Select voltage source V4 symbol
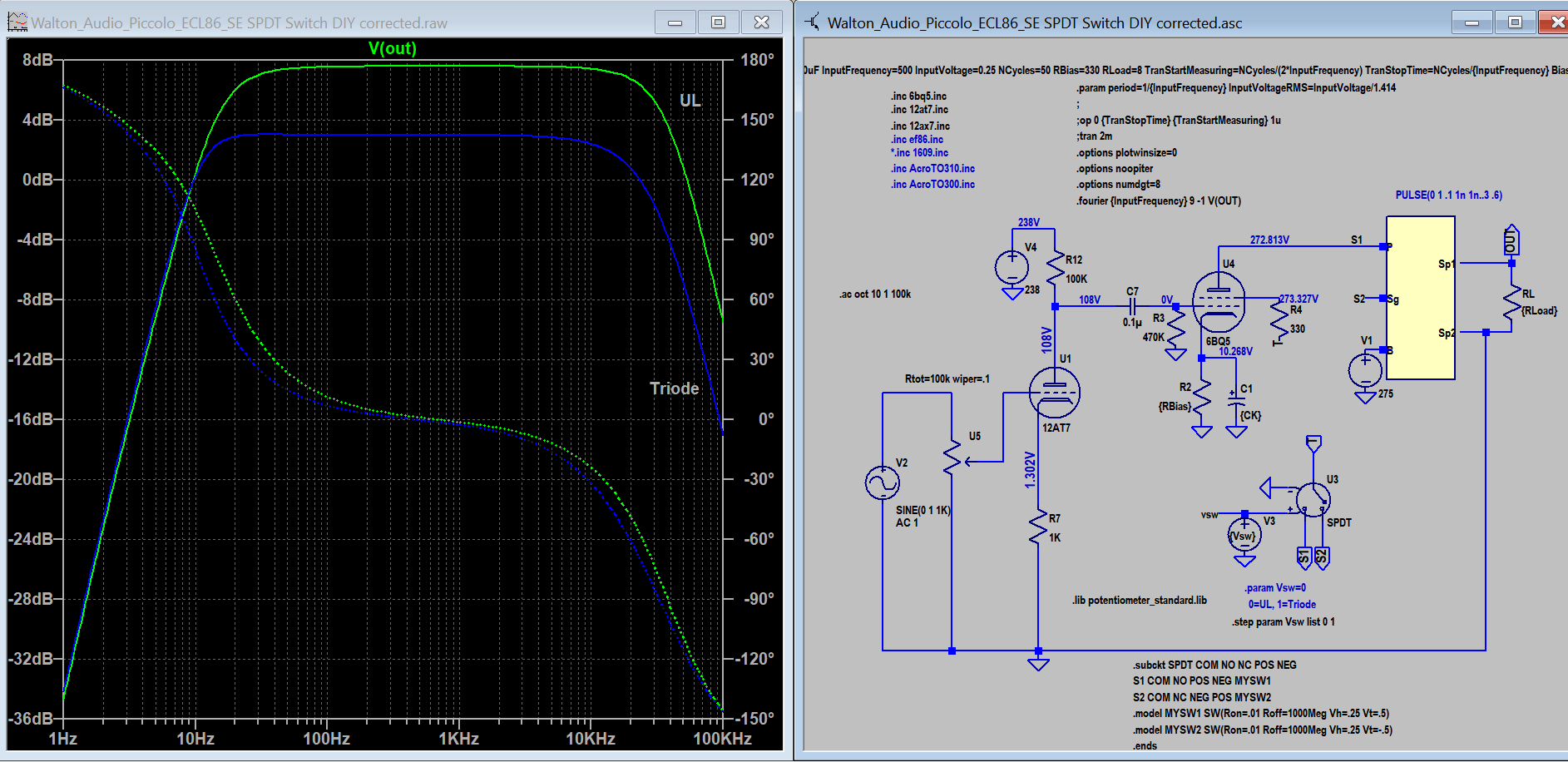 tap(1012, 268)
